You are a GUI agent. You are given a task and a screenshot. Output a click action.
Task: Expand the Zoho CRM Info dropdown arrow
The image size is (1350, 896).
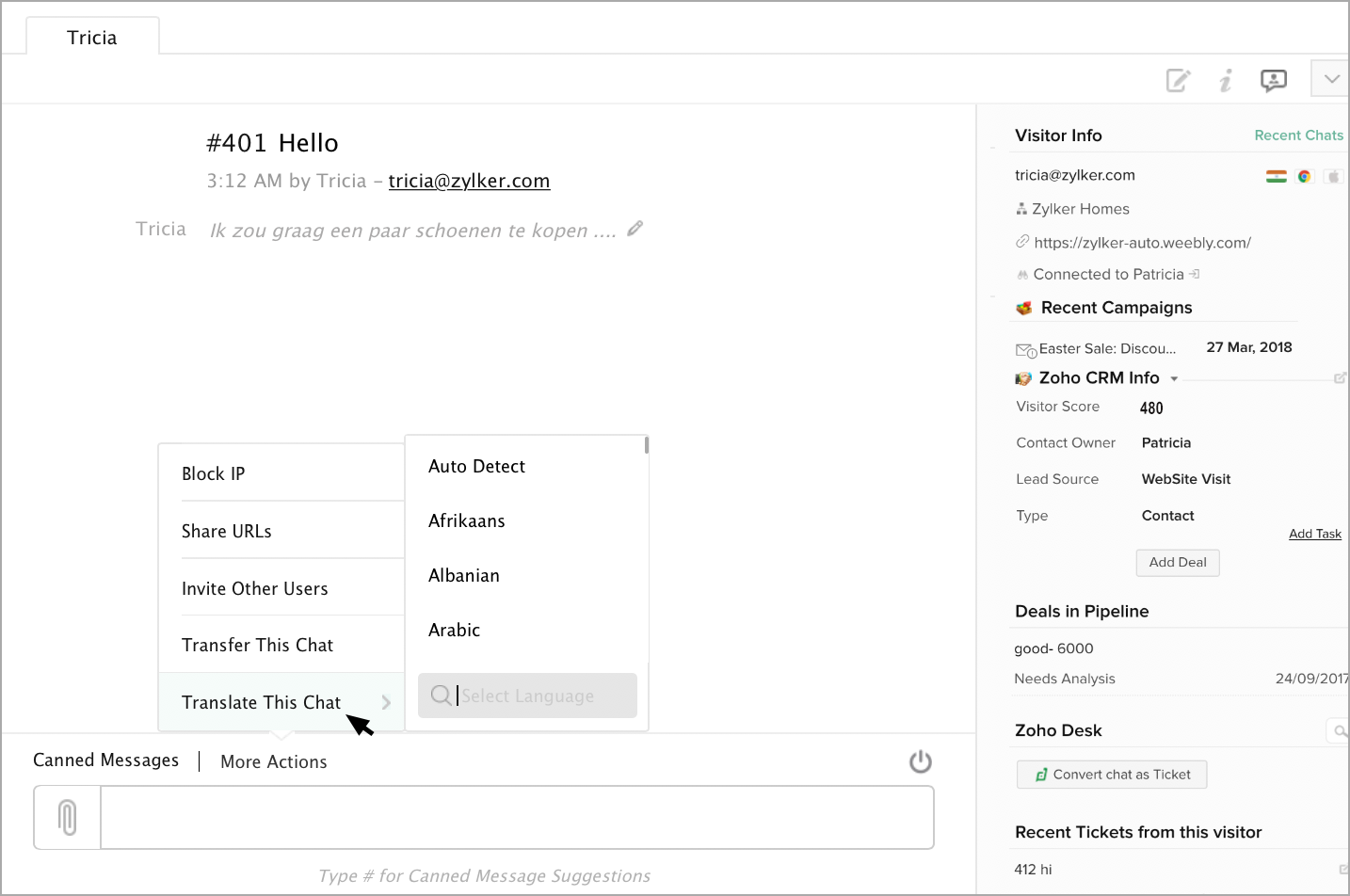[x=1174, y=378]
